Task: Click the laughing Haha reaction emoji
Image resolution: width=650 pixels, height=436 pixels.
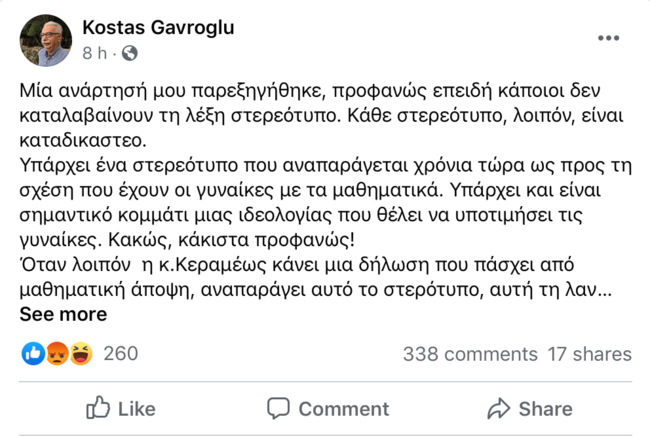Action: tap(80, 353)
